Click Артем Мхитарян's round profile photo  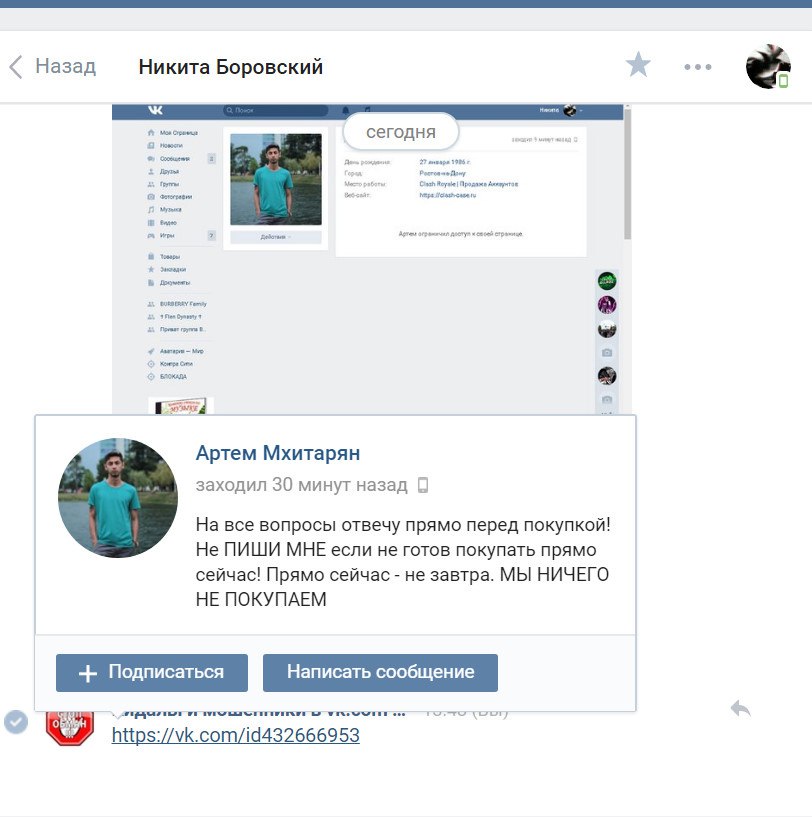118,498
